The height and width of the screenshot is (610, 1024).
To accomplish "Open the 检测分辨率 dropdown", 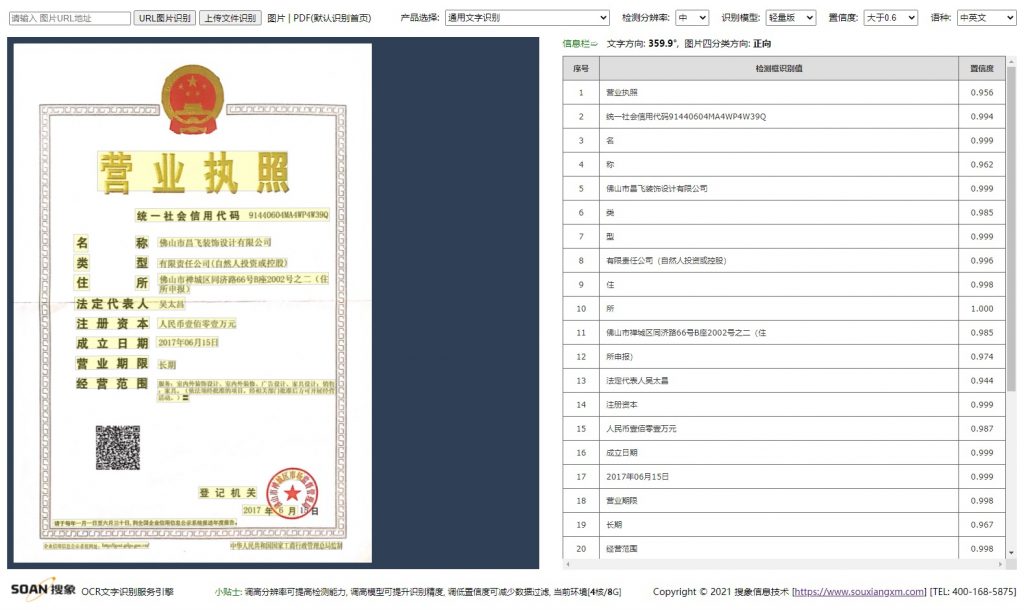I will click(x=692, y=18).
